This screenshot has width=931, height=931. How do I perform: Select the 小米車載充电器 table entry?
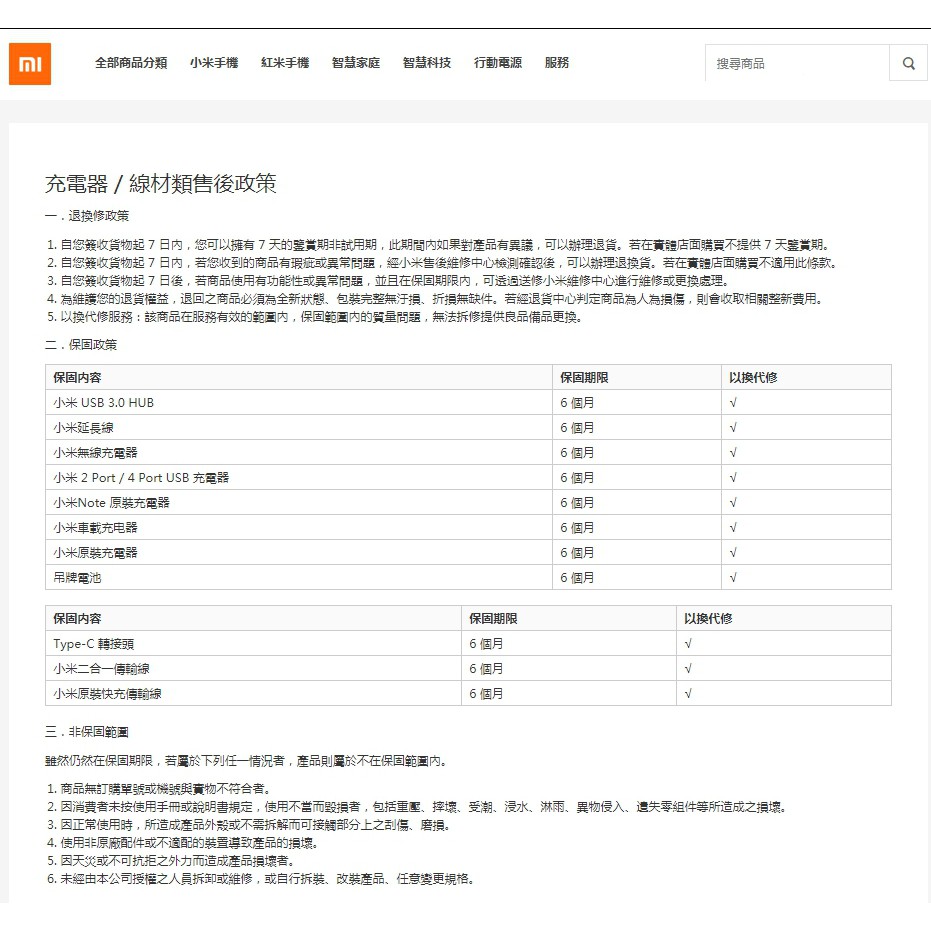pyautogui.click(x=96, y=528)
